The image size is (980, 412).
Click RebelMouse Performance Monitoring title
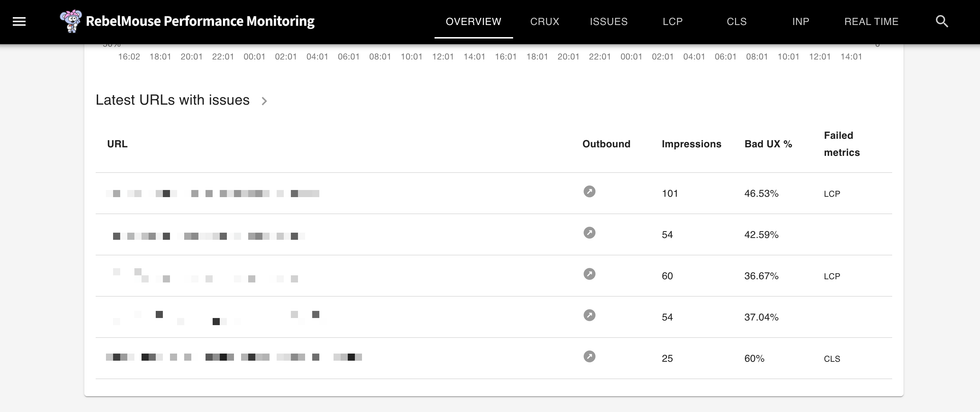[200, 21]
